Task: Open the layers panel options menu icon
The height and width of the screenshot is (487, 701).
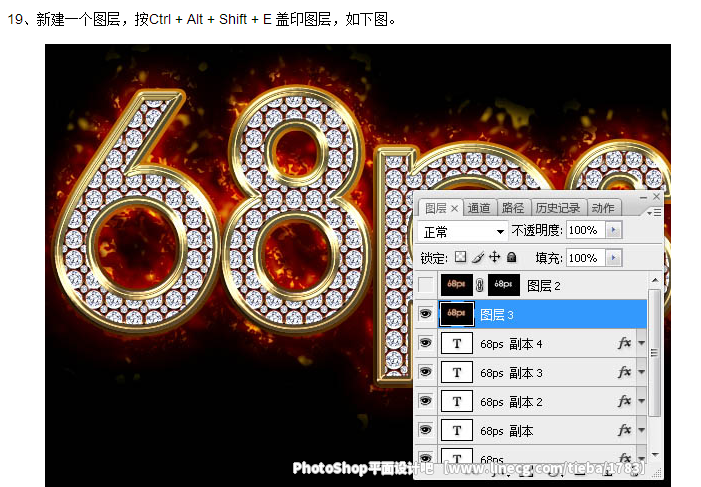Action: pyautogui.click(x=654, y=210)
